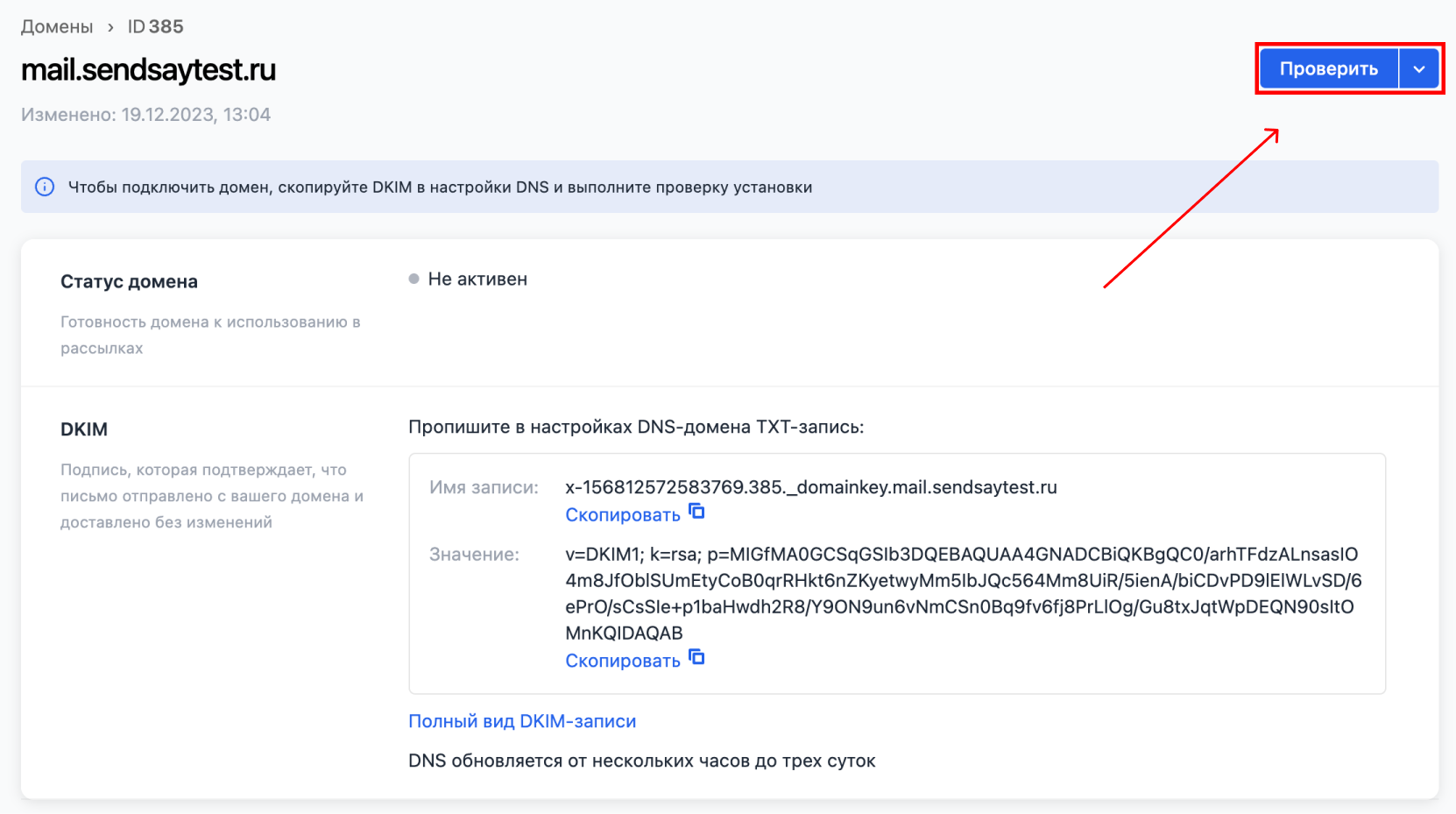1456x814 pixels.
Task: Open the Домены breadcrumb page
Action: pyautogui.click(x=57, y=26)
